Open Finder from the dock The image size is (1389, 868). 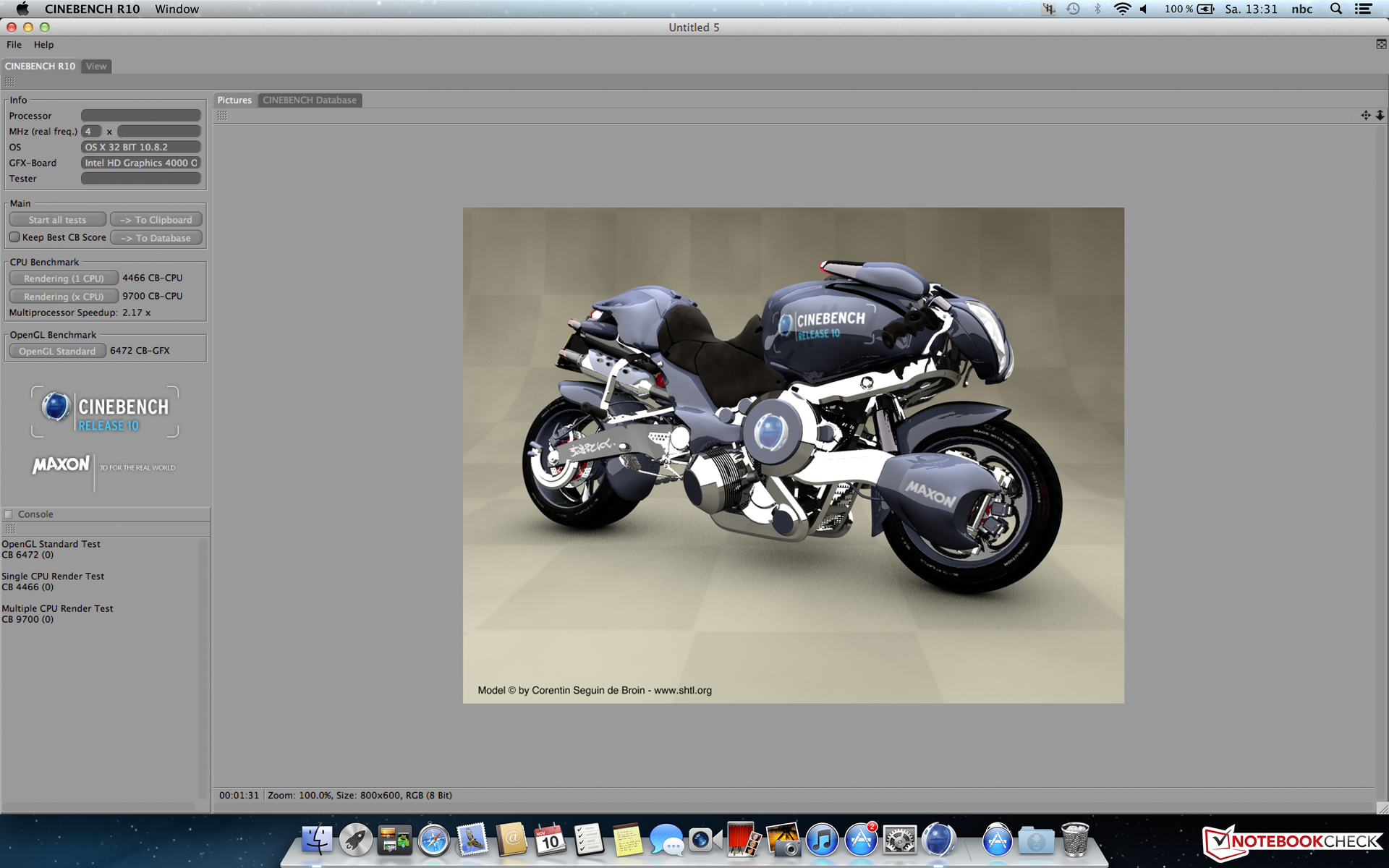tap(316, 841)
